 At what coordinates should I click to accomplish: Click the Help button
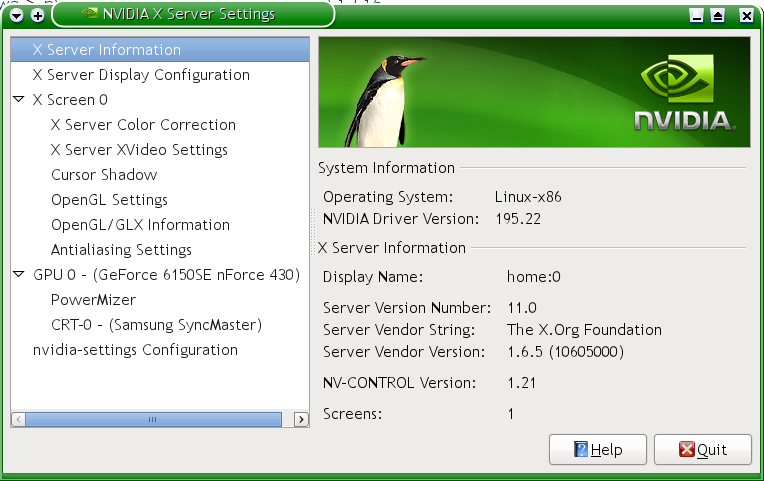[598, 449]
